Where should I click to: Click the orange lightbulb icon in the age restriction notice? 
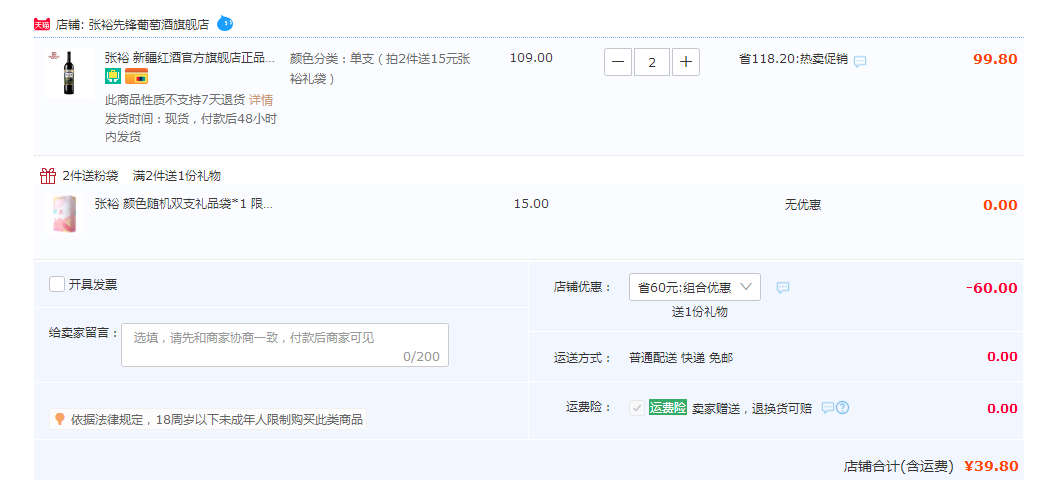59,419
